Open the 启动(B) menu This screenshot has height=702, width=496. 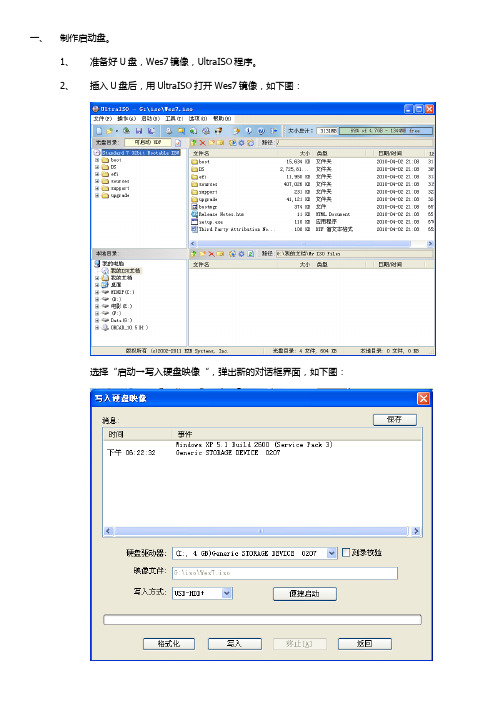(x=150, y=119)
